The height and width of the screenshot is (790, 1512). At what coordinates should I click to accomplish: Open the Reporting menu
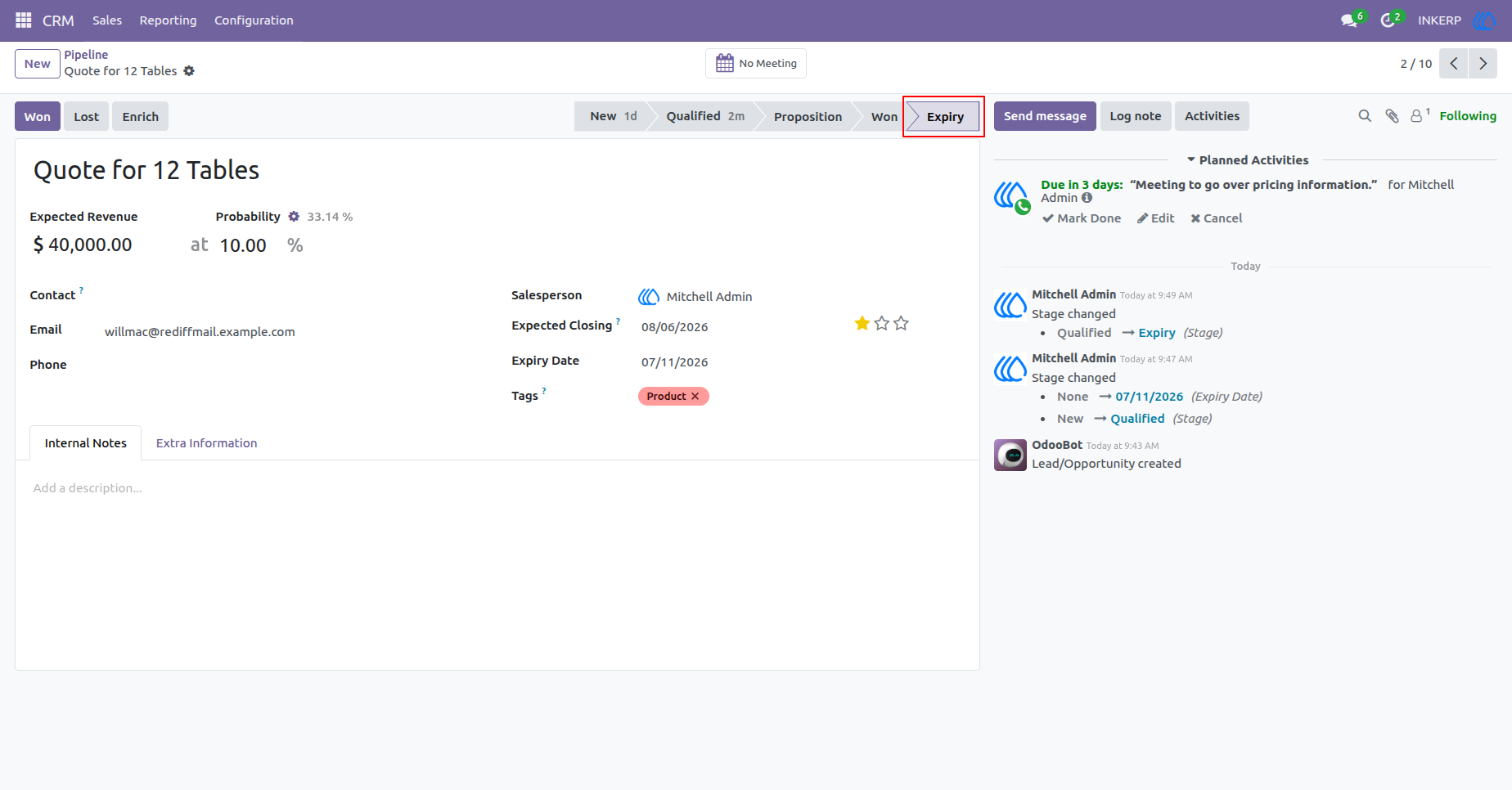[x=168, y=20]
